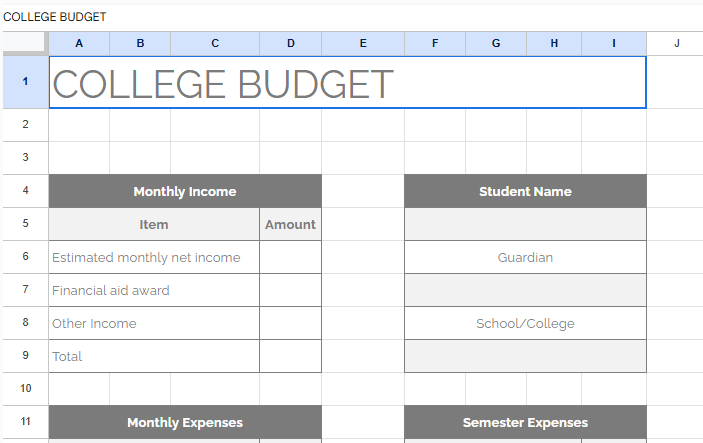
Task: Click the School/College cell
Action: pyautogui.click(x=525, y=323)
